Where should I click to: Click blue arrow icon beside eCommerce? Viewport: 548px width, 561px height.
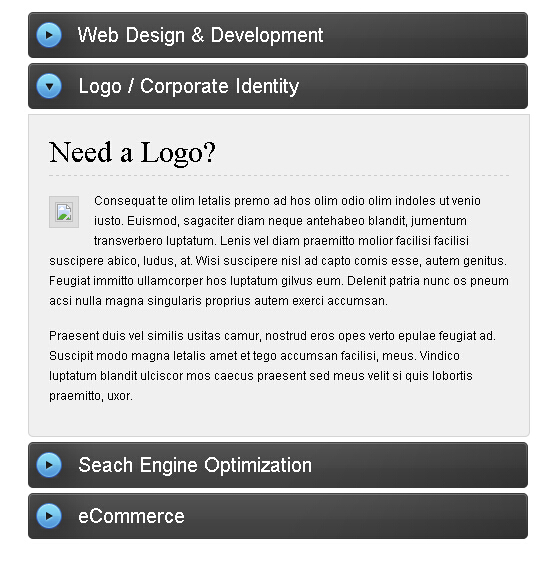[49, 516]
